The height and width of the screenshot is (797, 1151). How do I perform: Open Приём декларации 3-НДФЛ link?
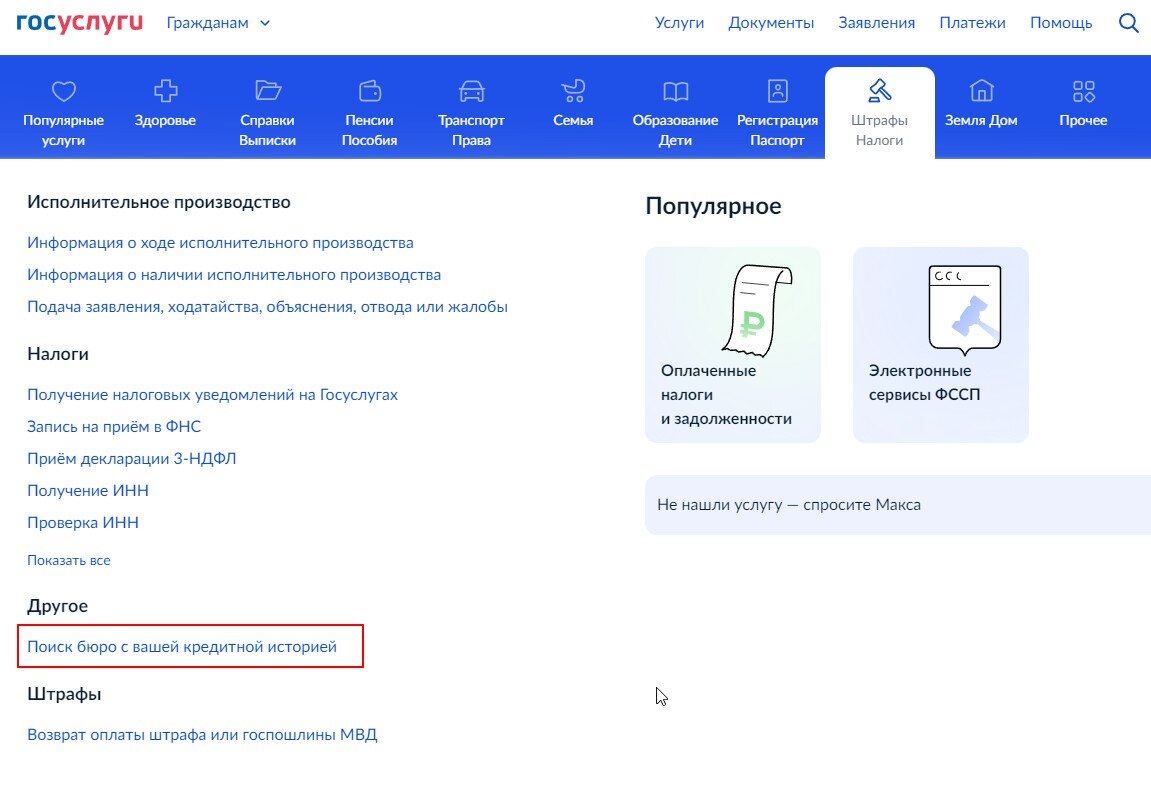tap(131, 459)
